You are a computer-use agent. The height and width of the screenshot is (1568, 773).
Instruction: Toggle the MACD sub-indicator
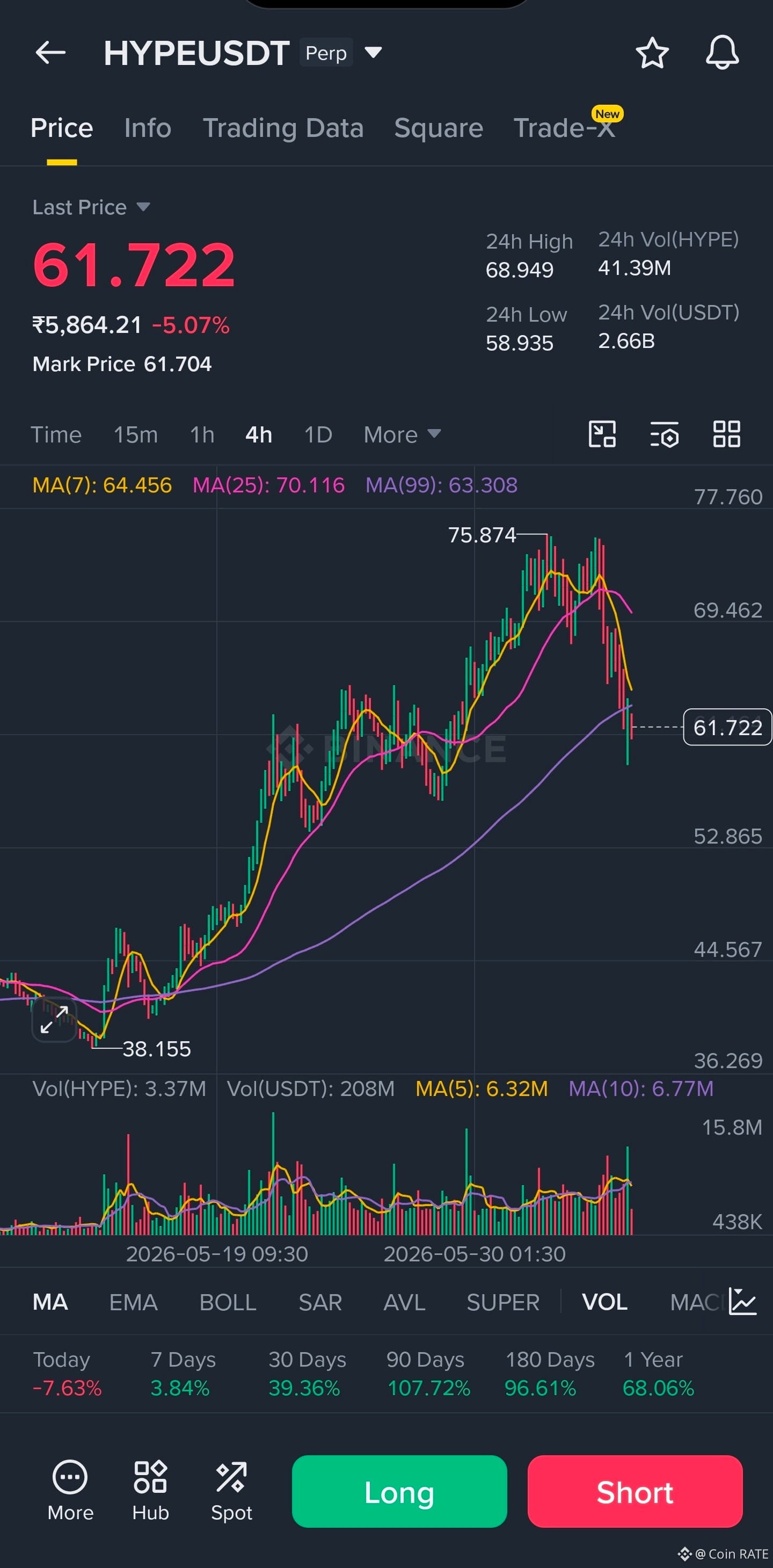(697, 1302)
